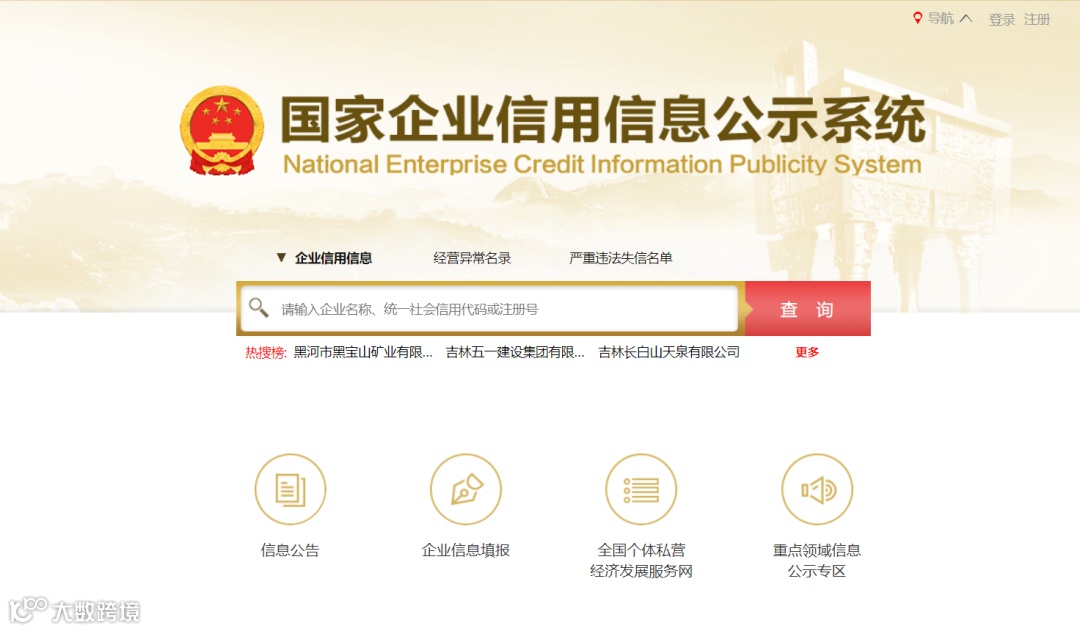Click 更多 to see more hot searches
Screen dimensions: 1080x631
pyautogui.click(x=807, y=352)
